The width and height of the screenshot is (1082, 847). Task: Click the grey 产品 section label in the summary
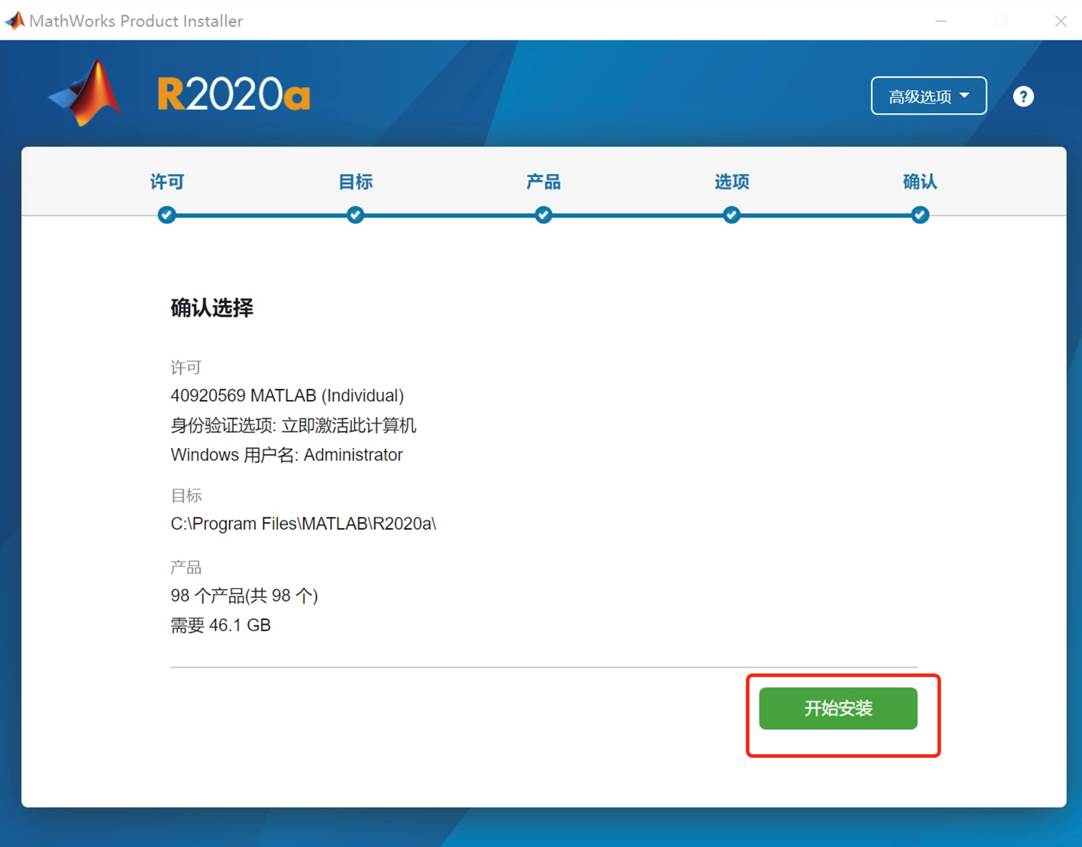186,567
